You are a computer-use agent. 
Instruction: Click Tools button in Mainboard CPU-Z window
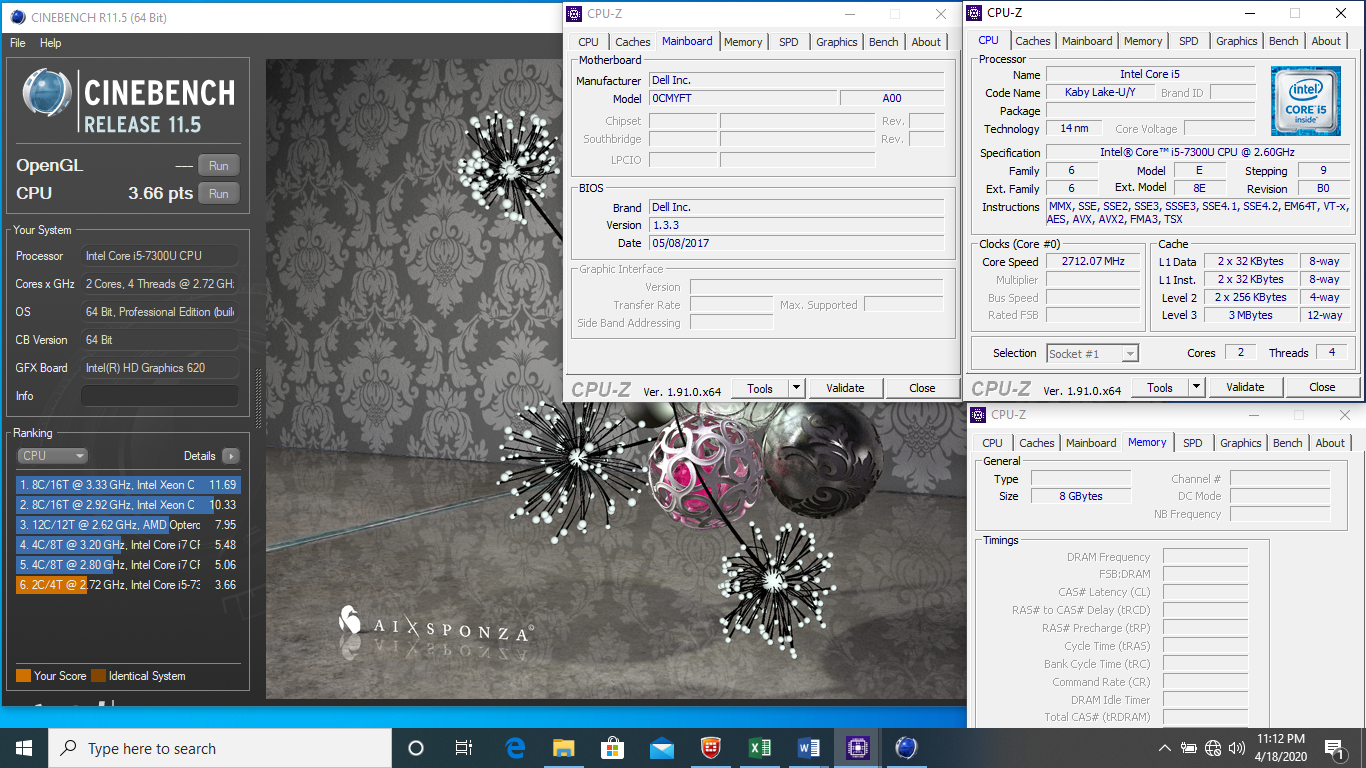point(760,388)
